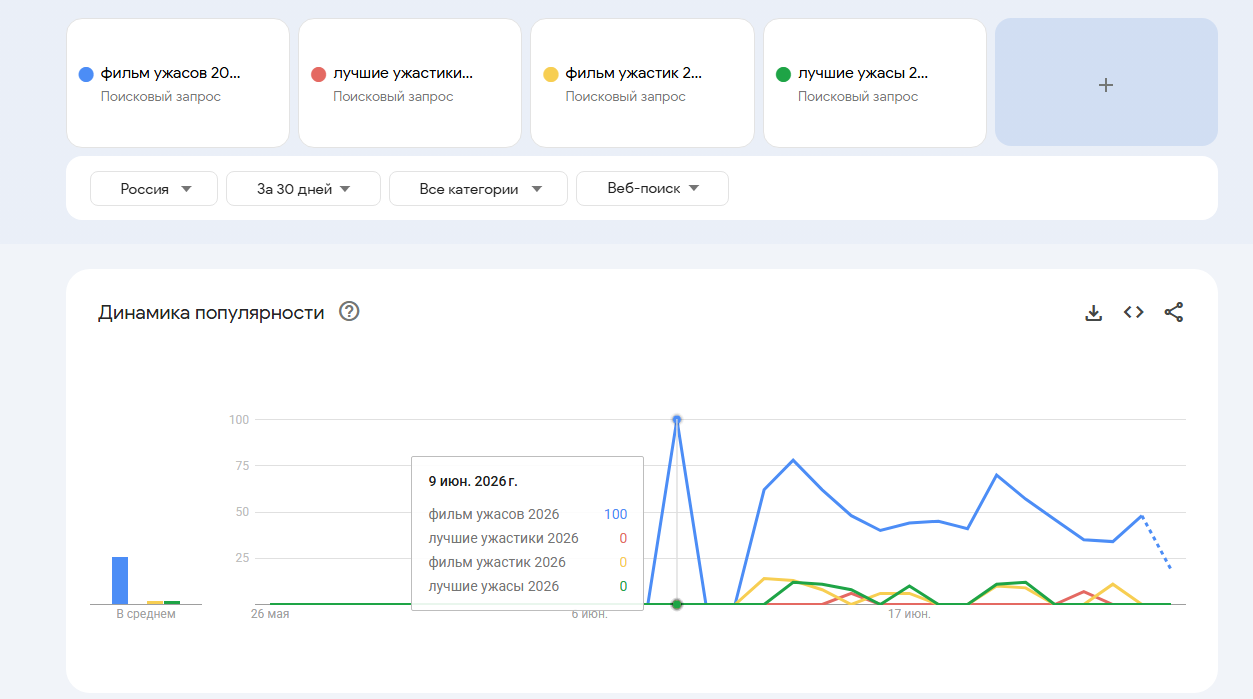Click the 75 y-axis label
The height and width of the screenshot is (699, 1253).
[x=241, y=465]
